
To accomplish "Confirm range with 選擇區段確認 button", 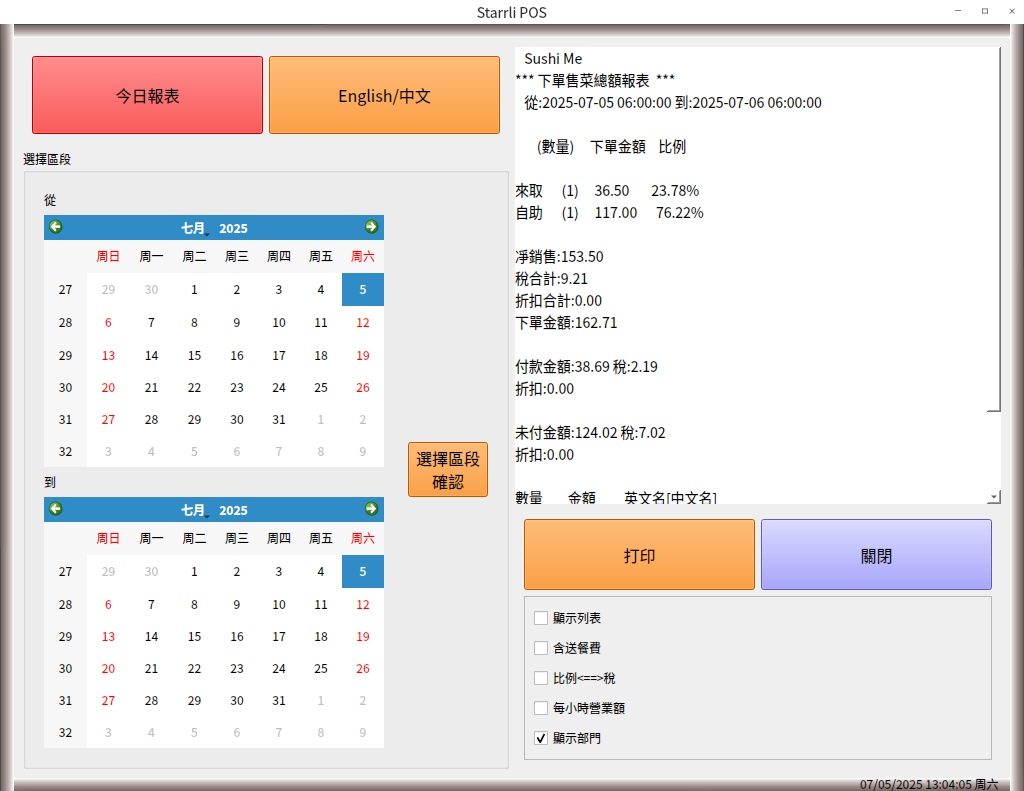I will click(447, 470).
